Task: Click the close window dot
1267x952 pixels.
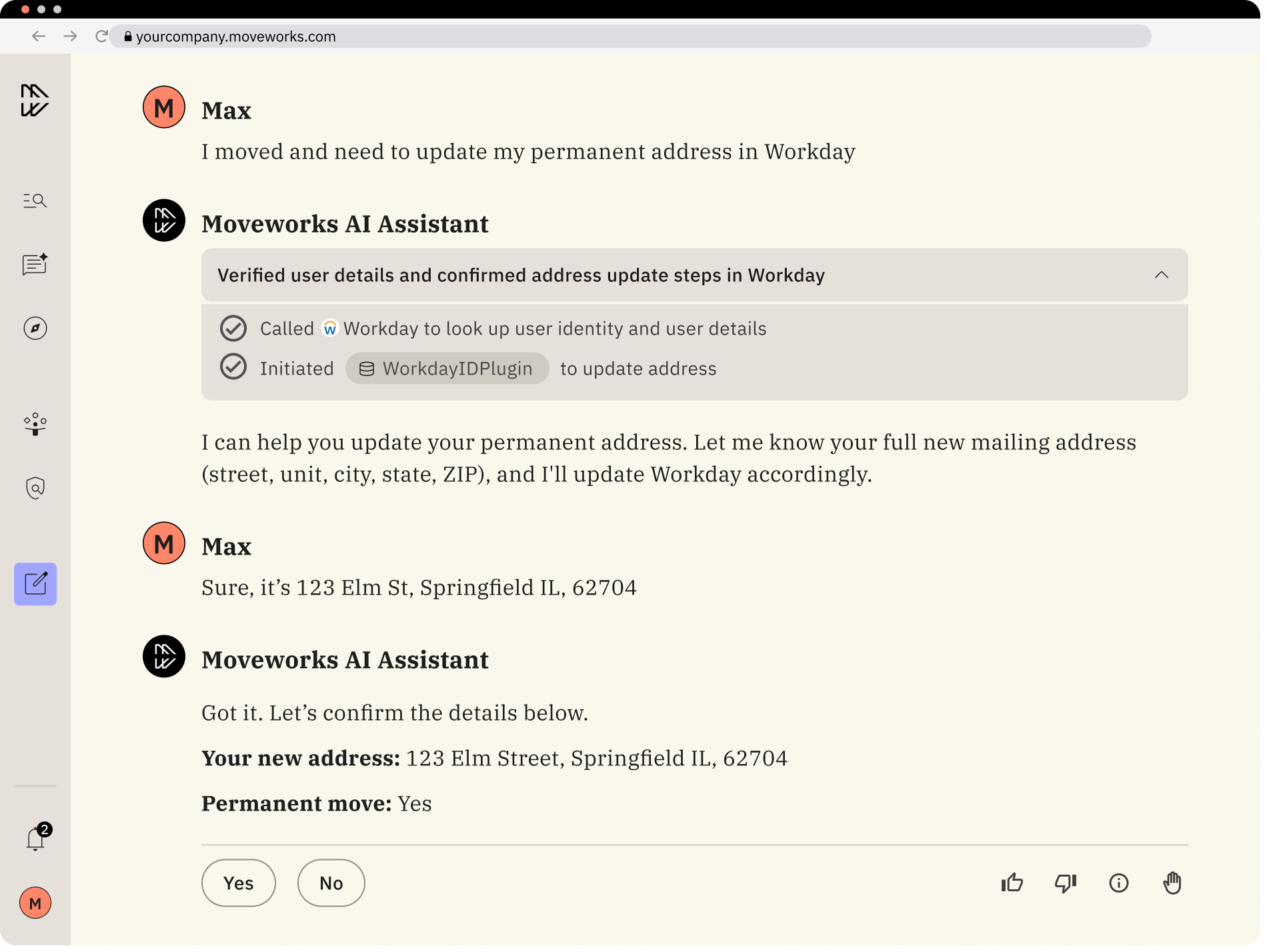Action: tap(25, 9)
